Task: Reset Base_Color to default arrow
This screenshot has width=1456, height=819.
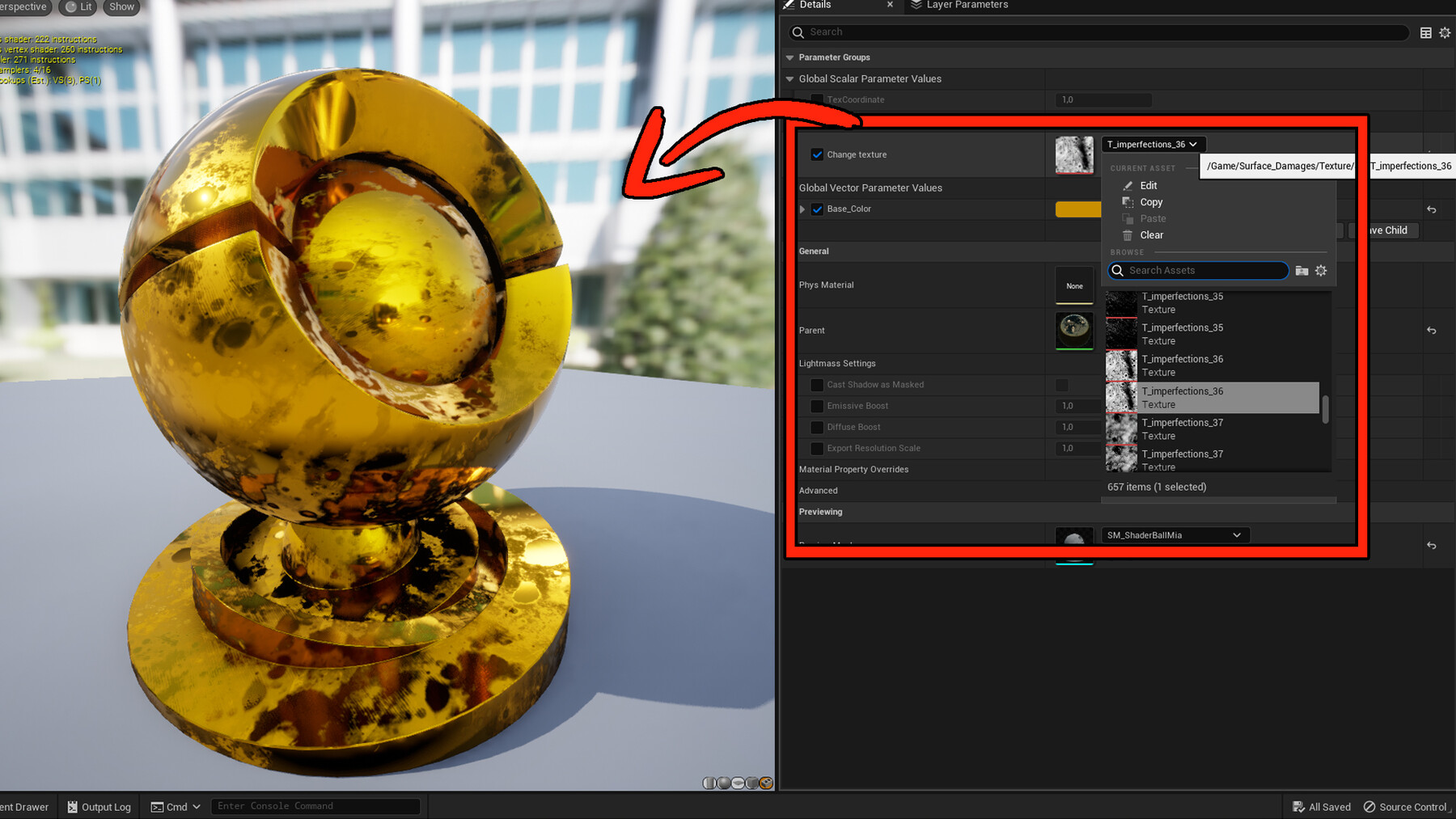Action: (1431, 209)
